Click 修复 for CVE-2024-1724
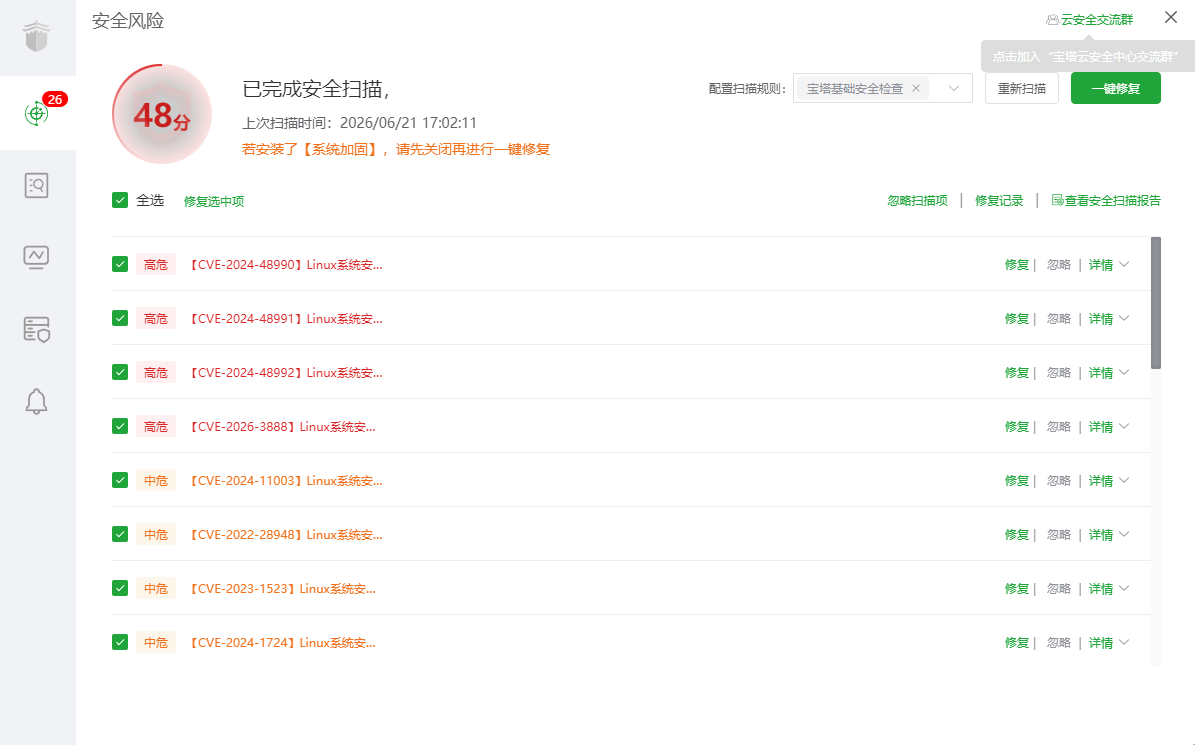1195x745 pixels. pyautogui.click(x=1017, y=643)
